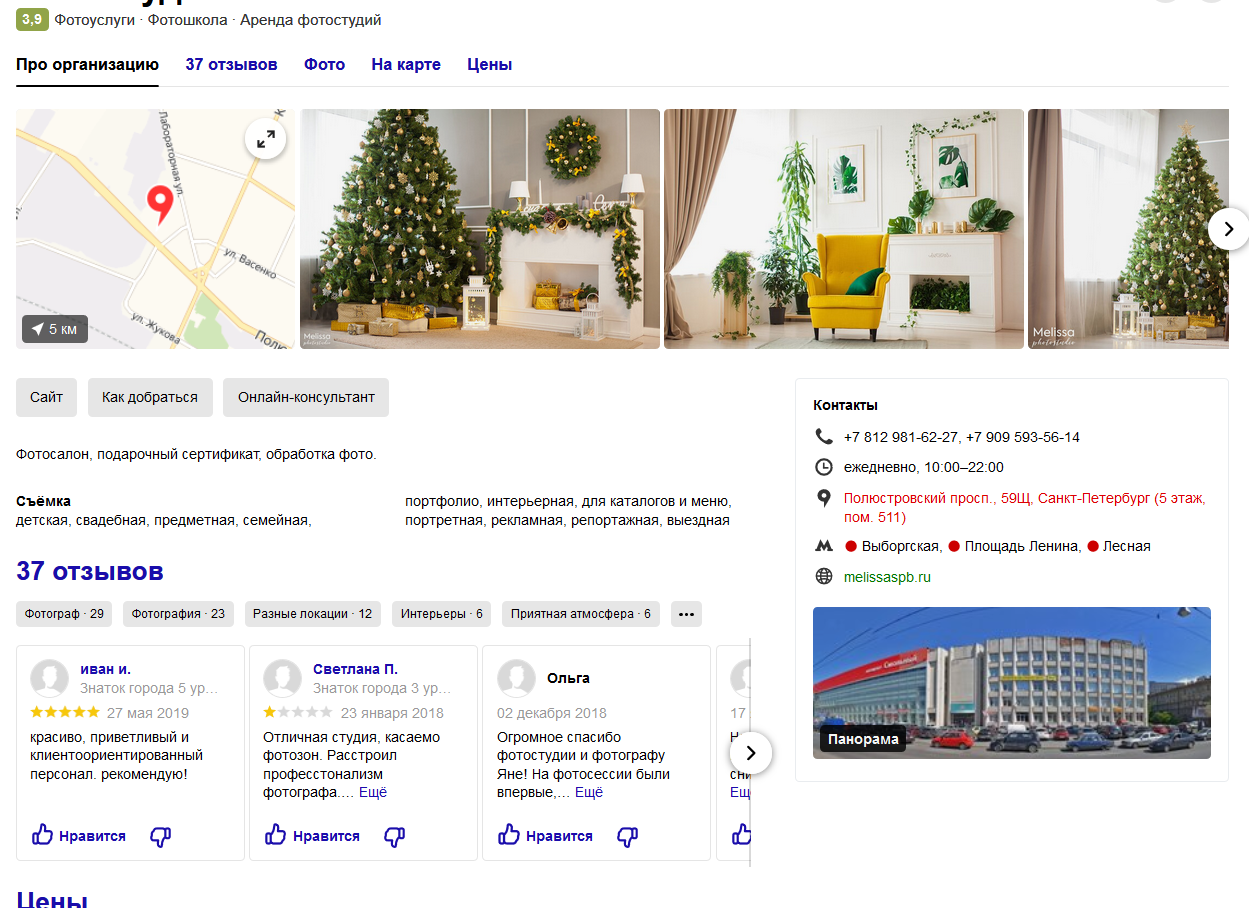Click Ольга's profile avatar
The height and width of the screenshot is (908, 1249).
[x=516, y=678]
